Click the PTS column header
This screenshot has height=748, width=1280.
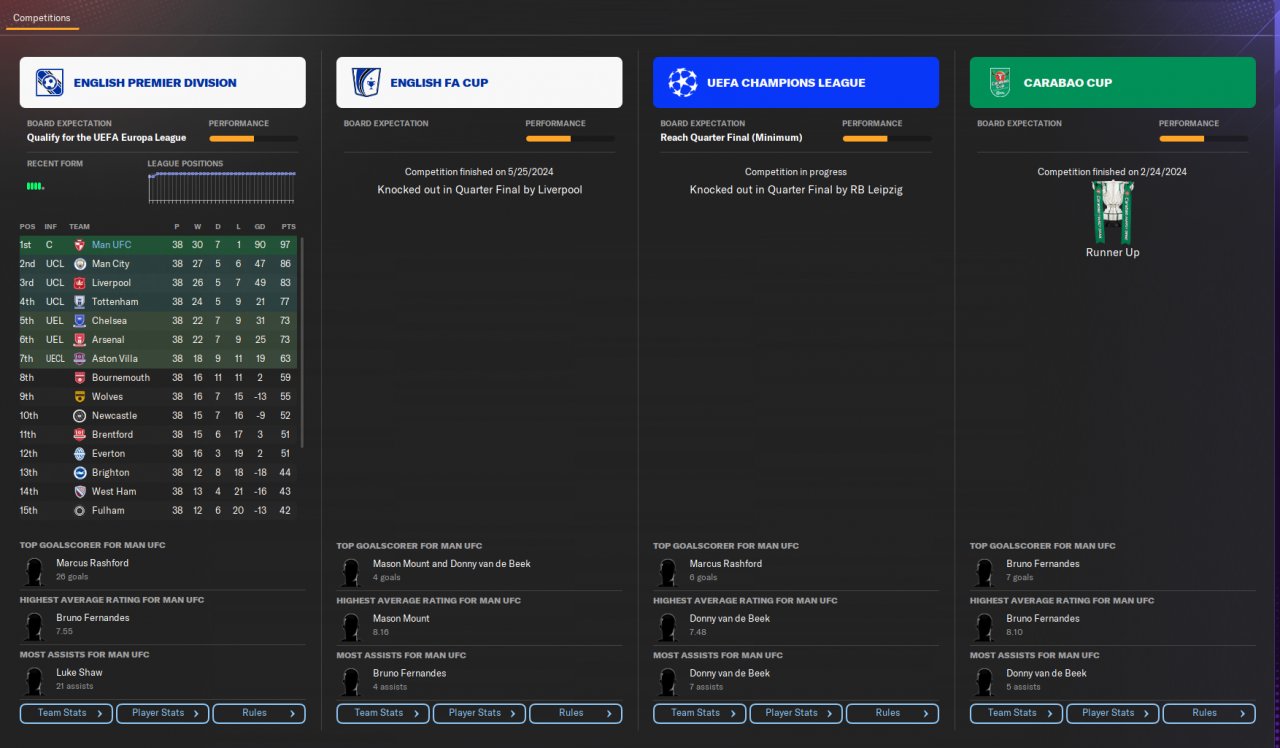coord(288,227)
